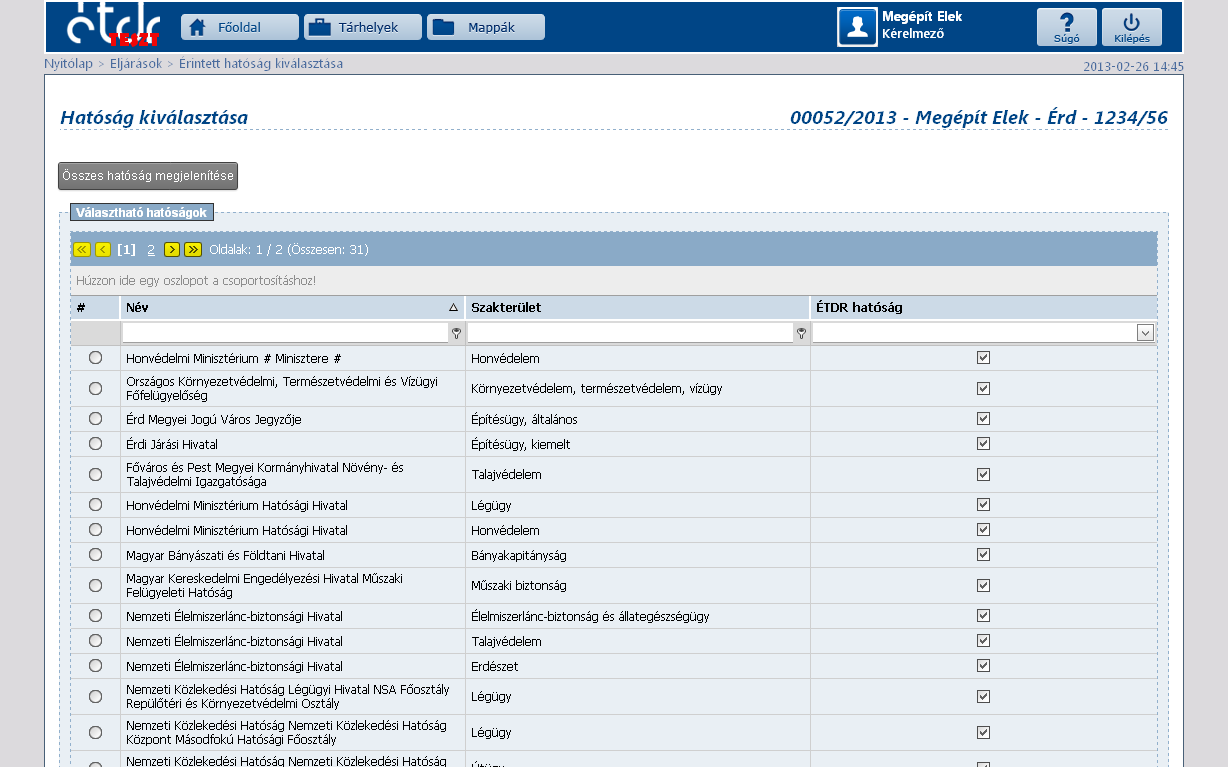Toggle ÉTDR checkbox in Környezetvédelem row
The image size is (1228, 767).
(983, 388)
